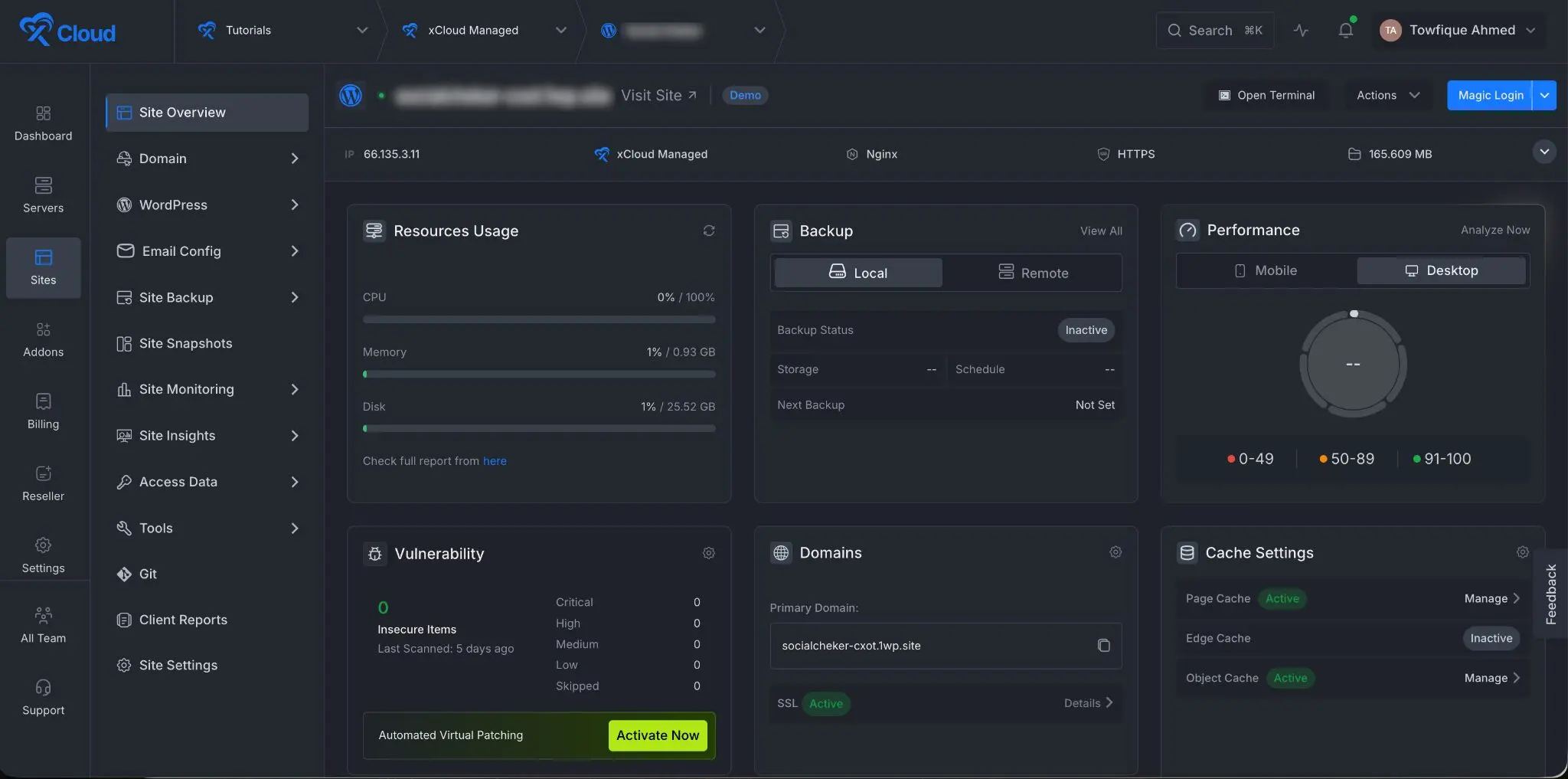Screen dimensions: 1568x779
Task: Open the Feedback side tab
Action: (1551, 594)
